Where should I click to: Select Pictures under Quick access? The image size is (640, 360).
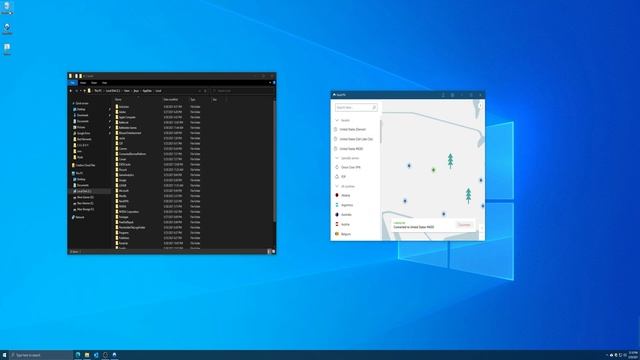pyautogui.click(x=81, y=127)
